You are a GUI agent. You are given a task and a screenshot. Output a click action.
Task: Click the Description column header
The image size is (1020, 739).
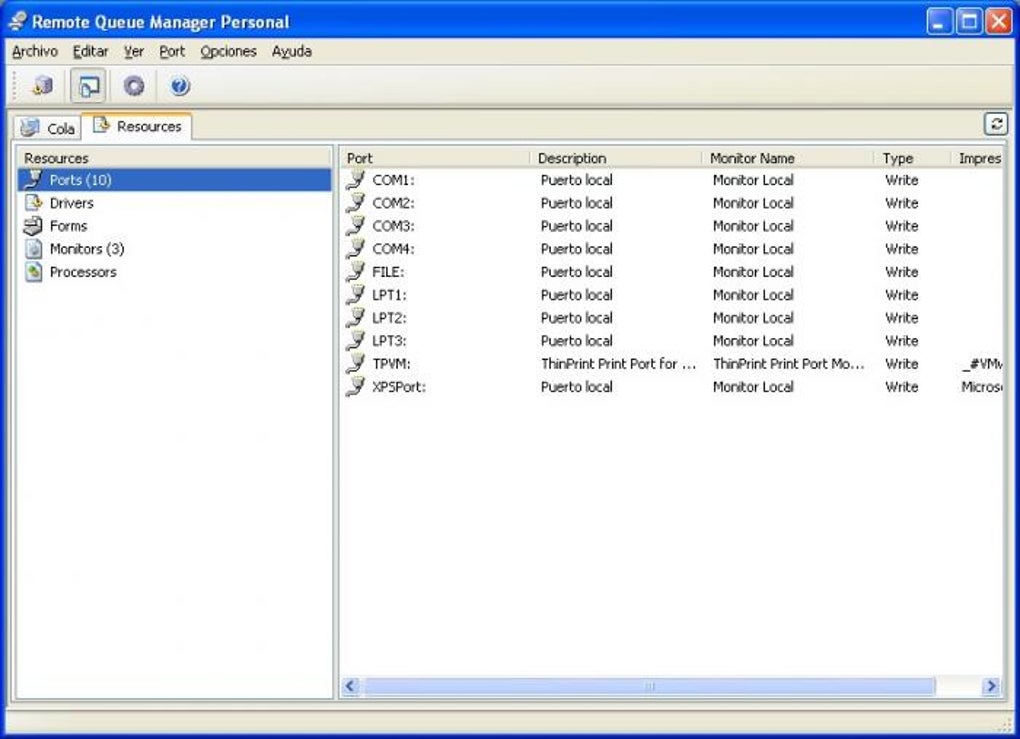click(x=572, y=158)
